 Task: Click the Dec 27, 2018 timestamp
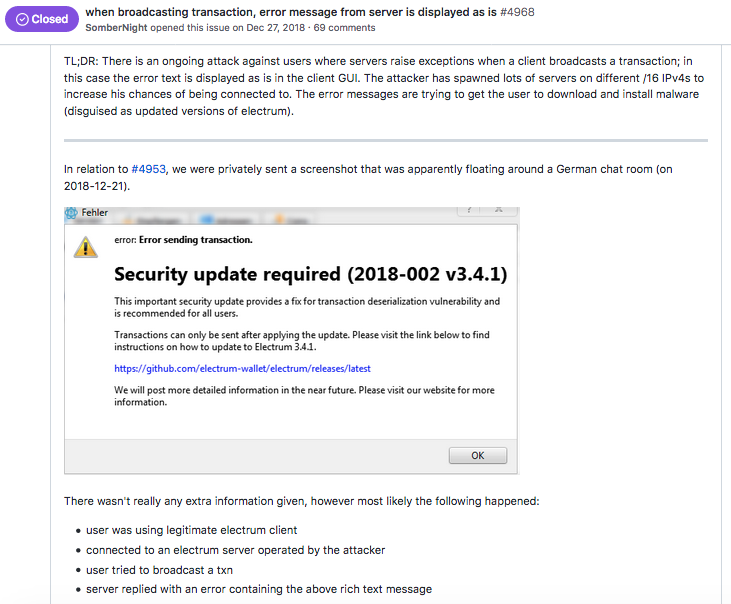tap(276, 27)
